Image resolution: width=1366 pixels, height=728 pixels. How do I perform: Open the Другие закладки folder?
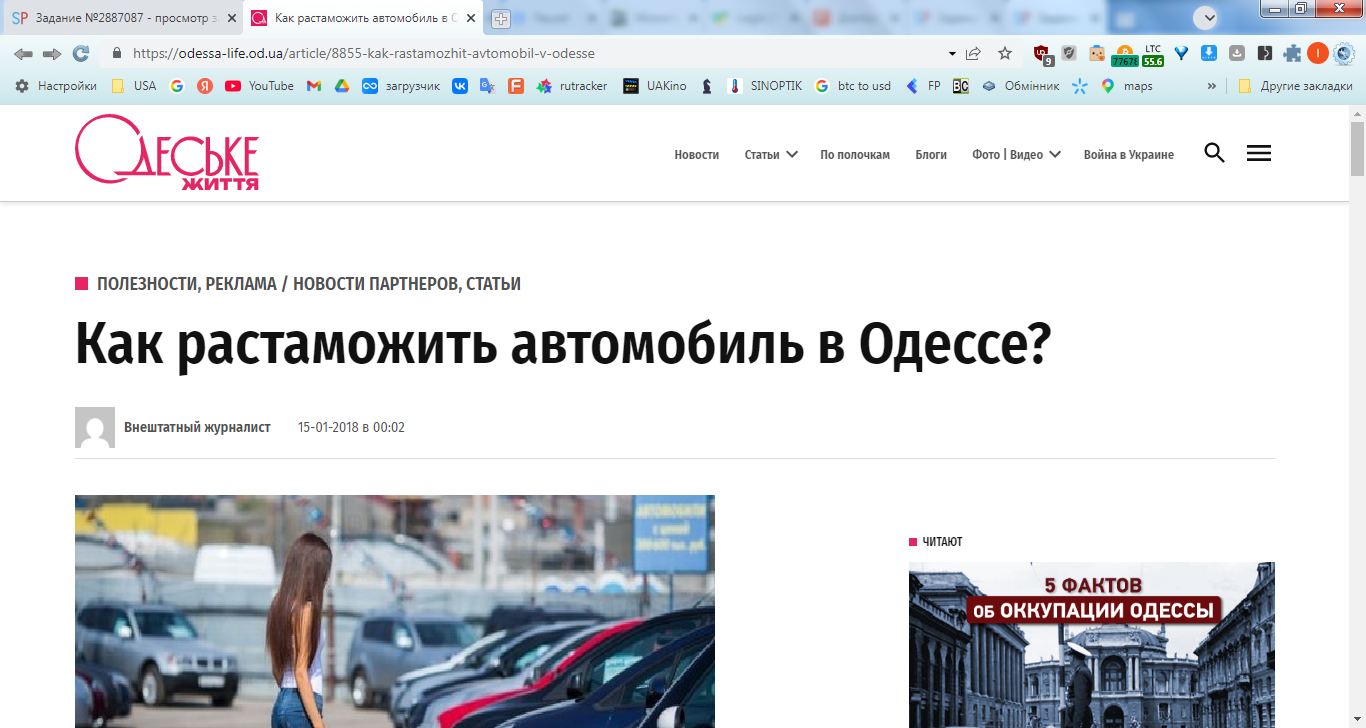tap(1295, 86)
